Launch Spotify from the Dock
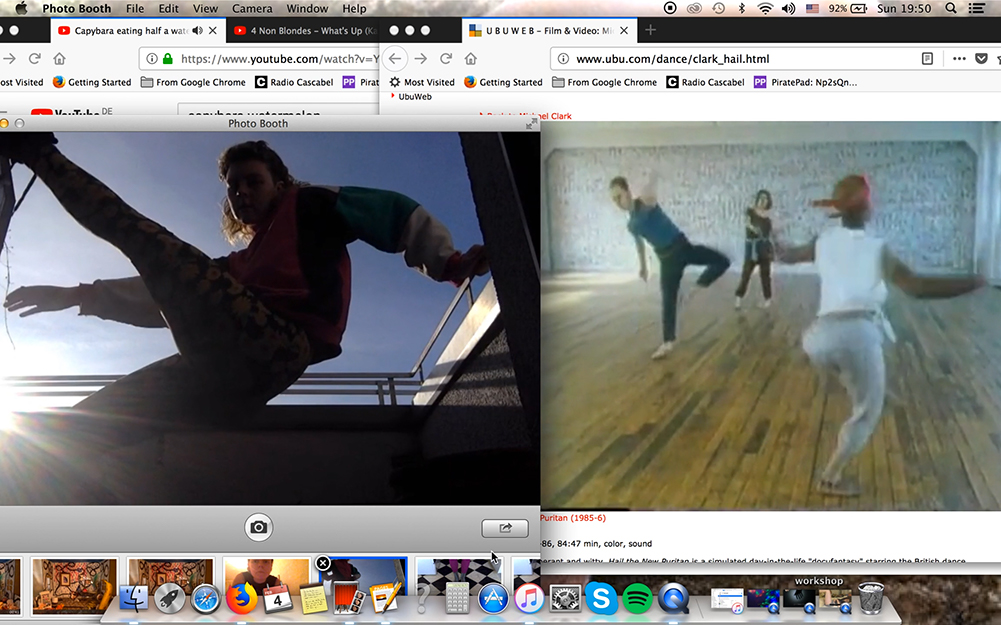Image resolution: width=1001 pixels, height=625 pixels. pyautogui.click(x=637, y=599)
